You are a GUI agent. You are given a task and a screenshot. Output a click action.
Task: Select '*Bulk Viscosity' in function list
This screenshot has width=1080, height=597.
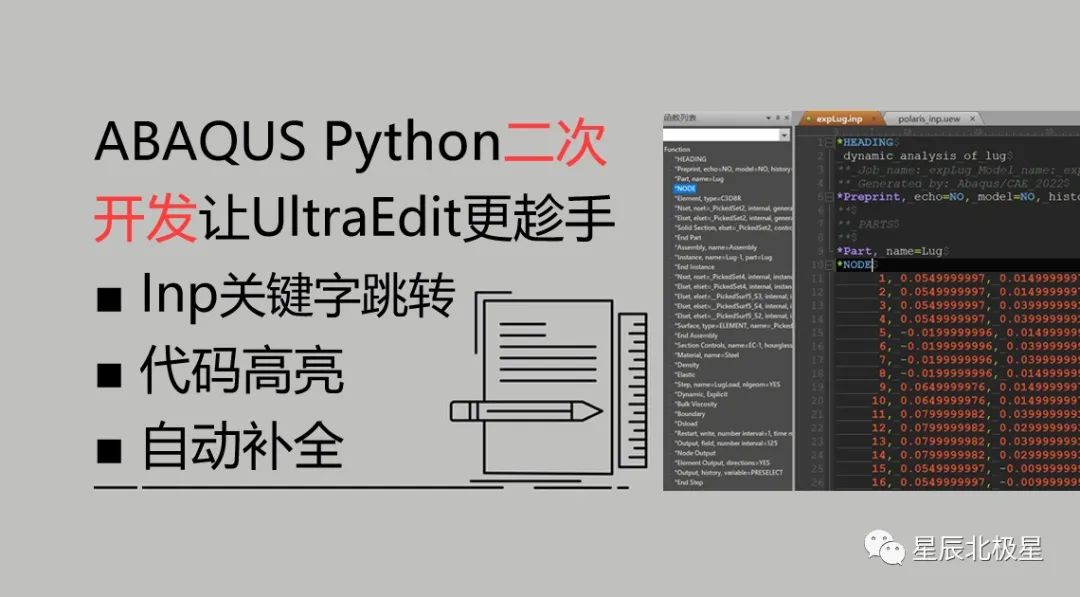pos(696,404)
